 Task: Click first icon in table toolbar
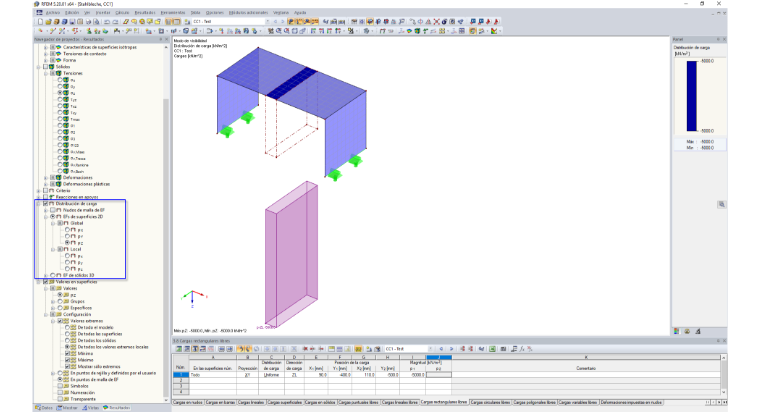(x=179, y=349)
